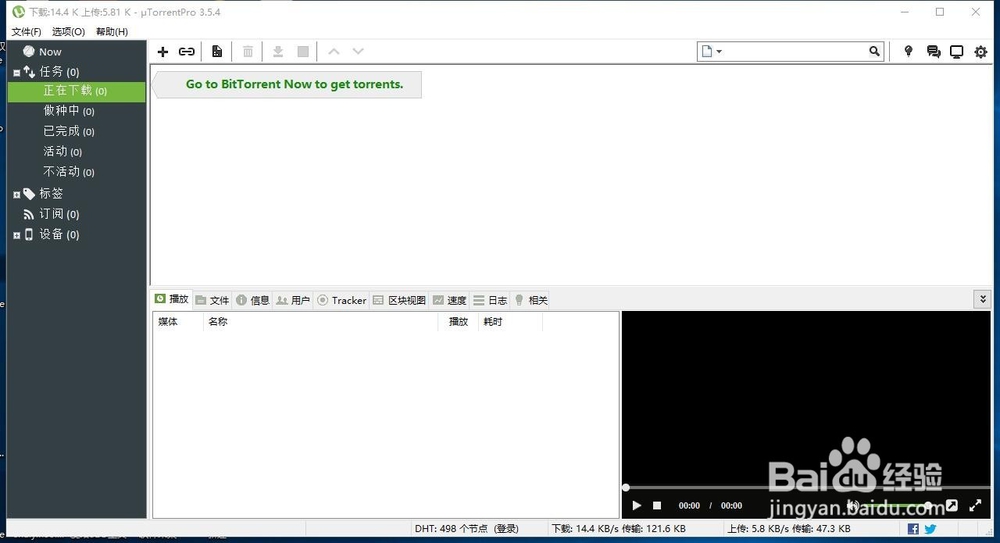Select 活动 (0) category
The height and width of the screenshot is (543, 1000).
tap(62, 151)
